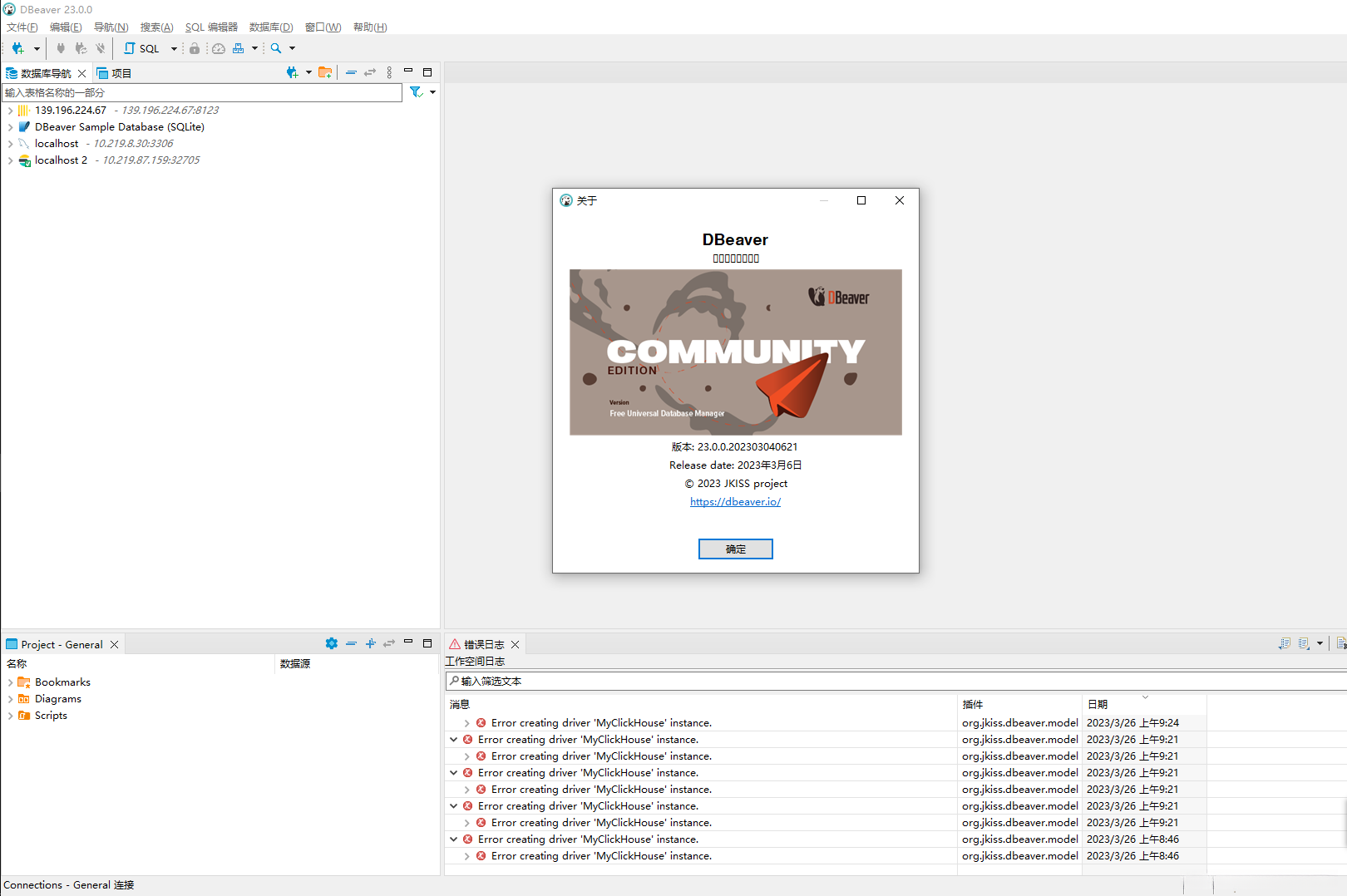Close the 数据库导航 tab
The width and height of the screenshot is (1347, 896).
pyautogui.click(x=81, y=73)
